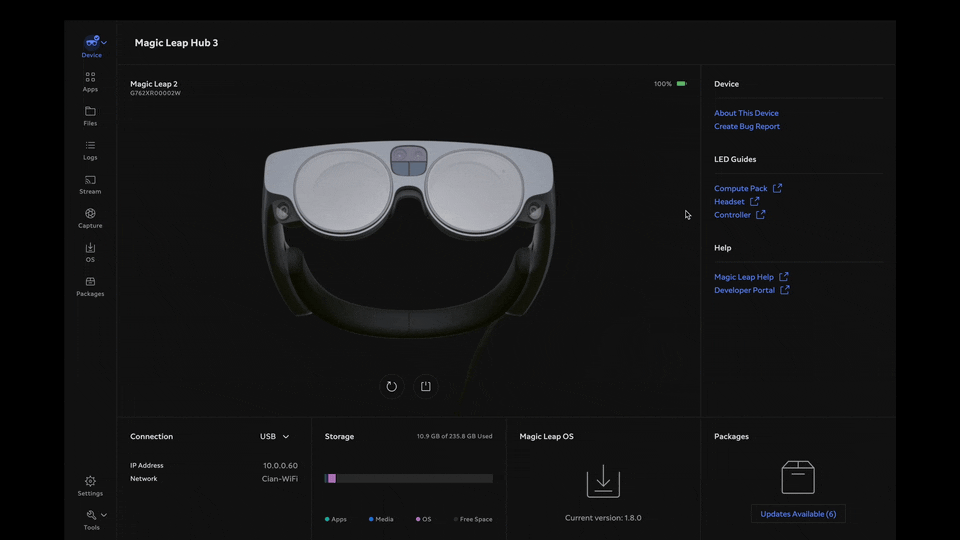Image resolution: width=960 pixels, height=540 pixels.
Task: Click the OS legend color dot
Action: (x=418, y=519)
